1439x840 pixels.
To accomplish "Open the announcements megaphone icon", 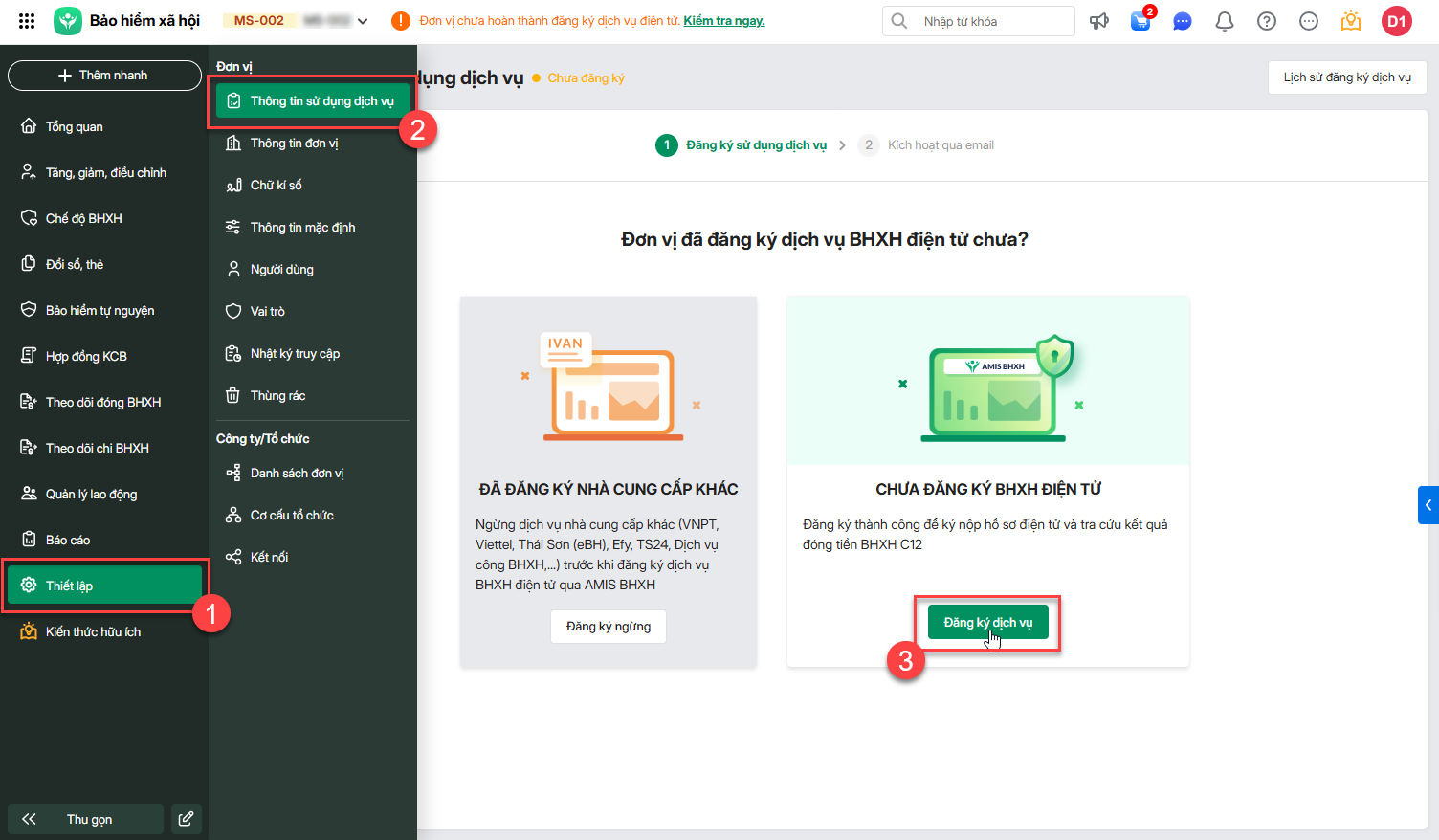I will click(1099, 21).
